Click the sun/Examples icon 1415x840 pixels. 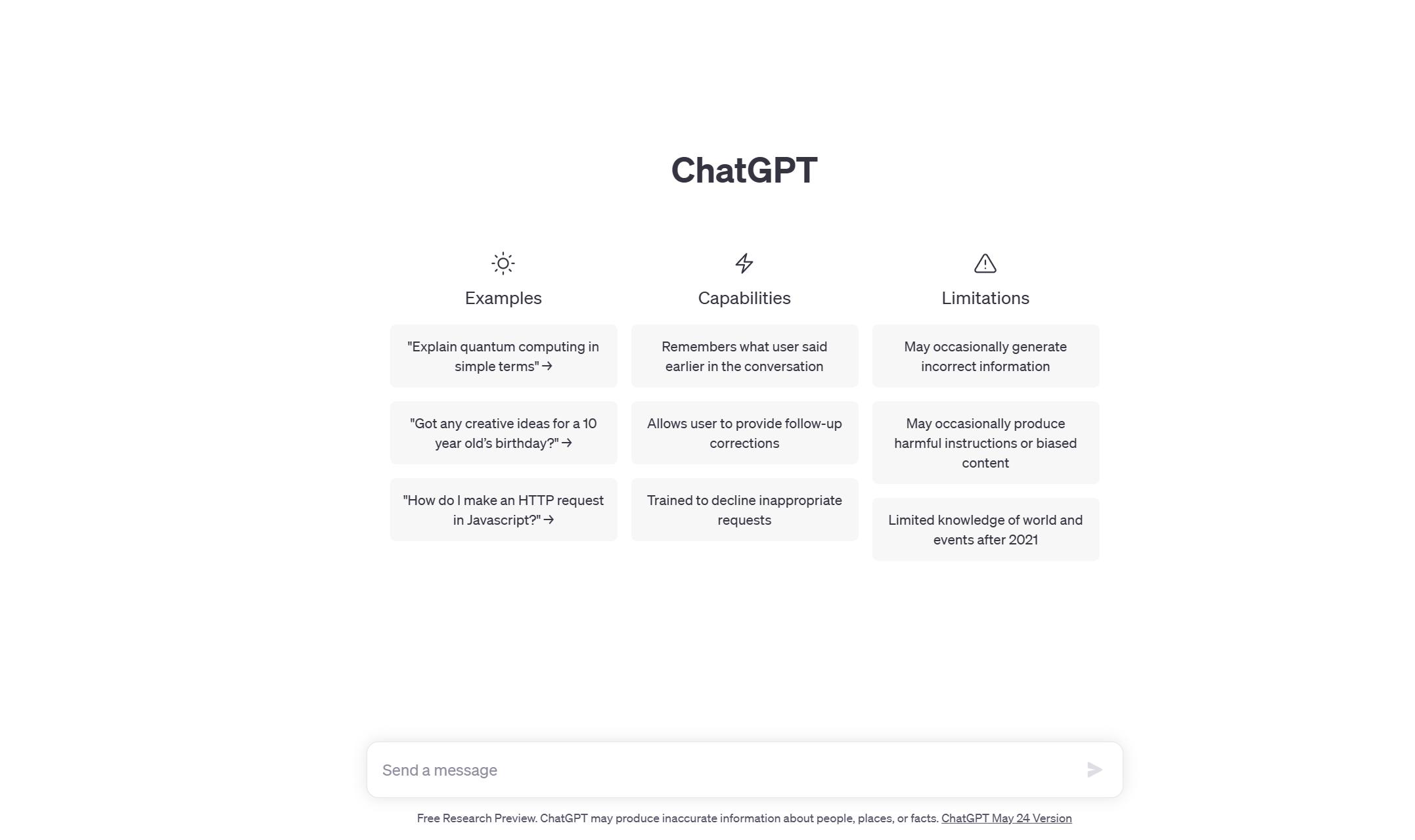point(503,263)
